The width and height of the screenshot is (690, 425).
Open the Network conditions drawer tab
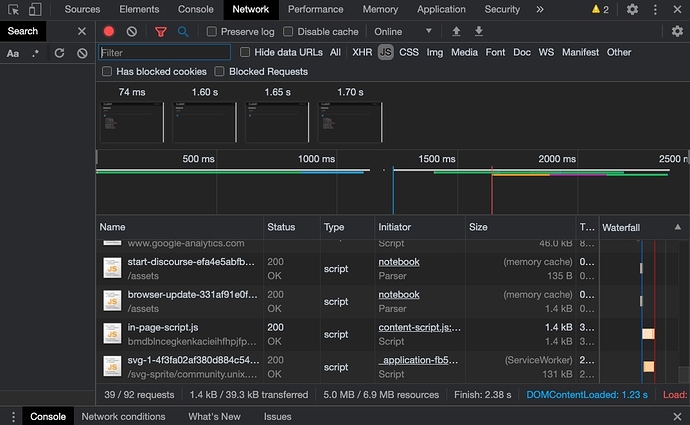tap(123, 416)
